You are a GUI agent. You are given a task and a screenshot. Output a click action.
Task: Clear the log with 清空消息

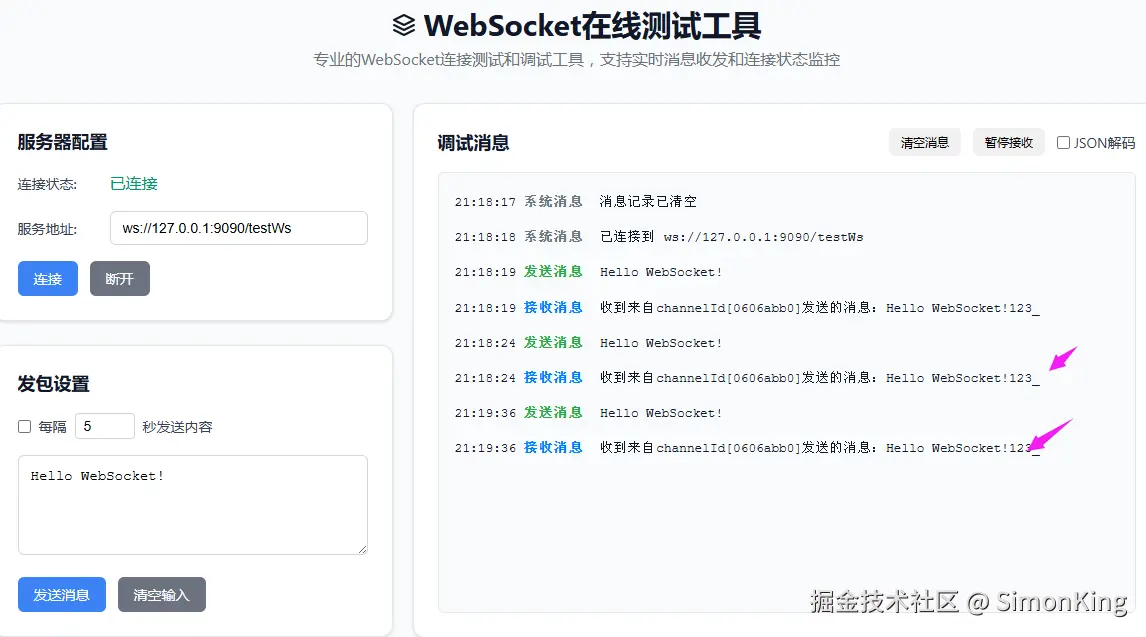[925, 142]
